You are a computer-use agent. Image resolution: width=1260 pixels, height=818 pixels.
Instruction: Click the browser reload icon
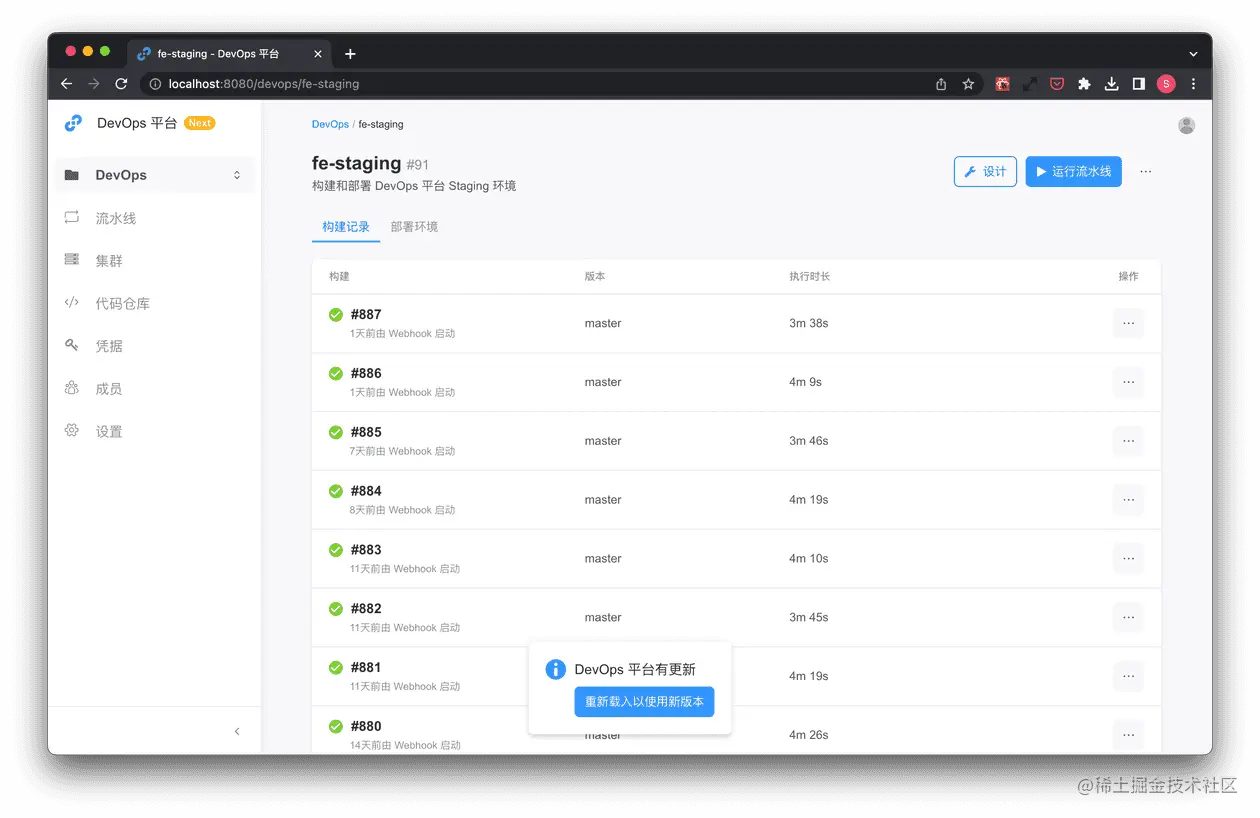pyautogui.click(x=121, y=84)
